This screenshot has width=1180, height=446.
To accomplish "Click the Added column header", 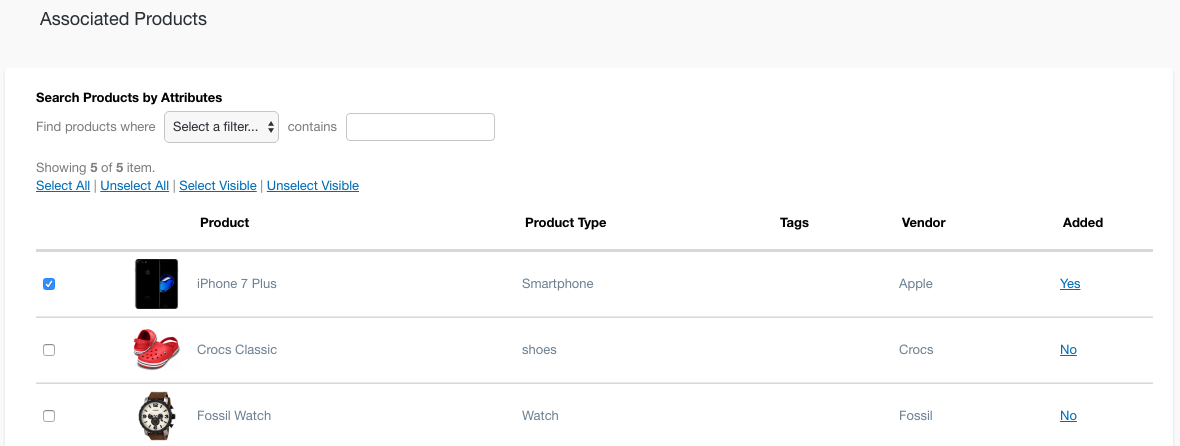I will tap(1083, 223).
